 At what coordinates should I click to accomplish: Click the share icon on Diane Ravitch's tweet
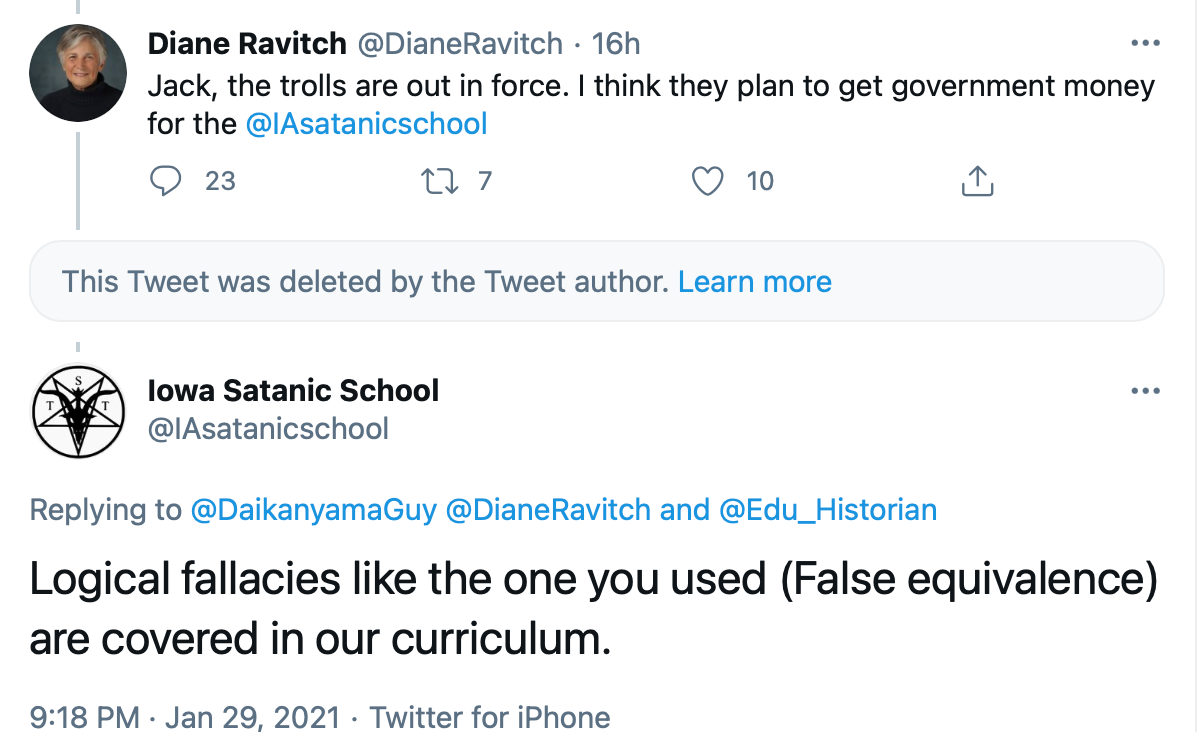tap(977, 180)
